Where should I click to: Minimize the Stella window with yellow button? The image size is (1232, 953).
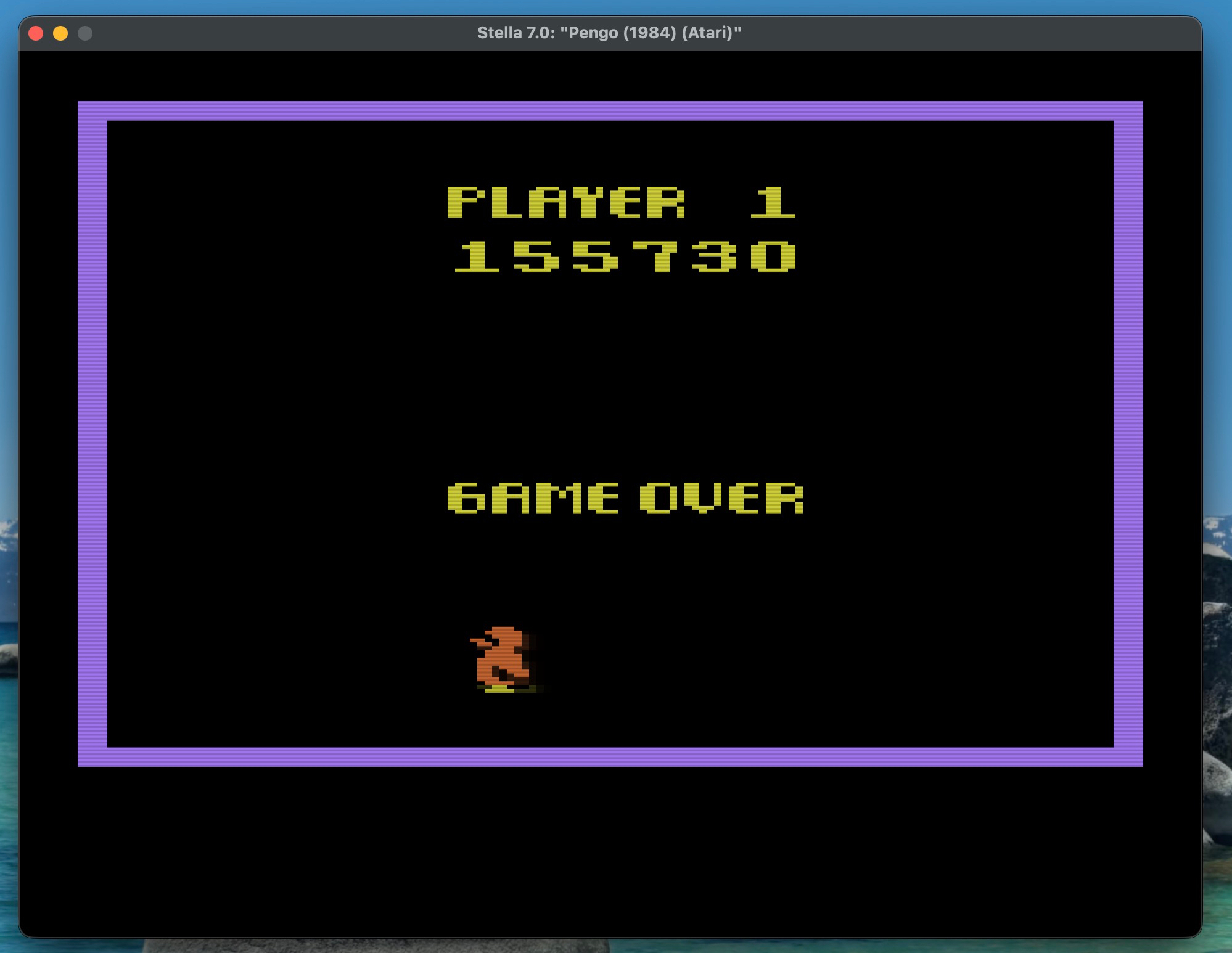point(60,33)
